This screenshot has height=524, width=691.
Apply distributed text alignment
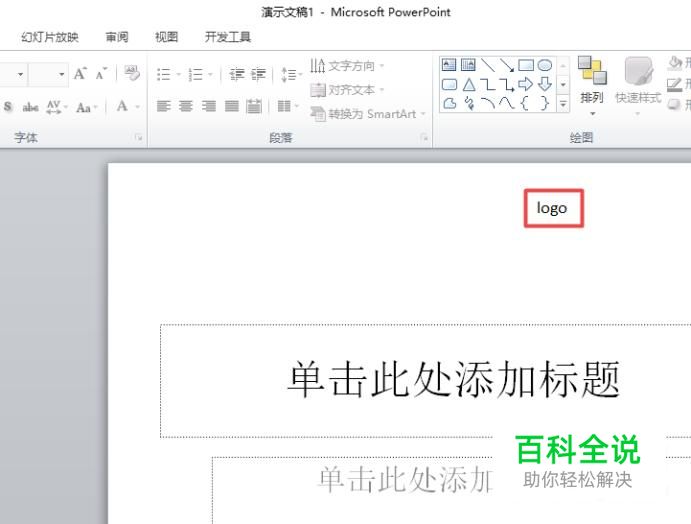tap(254, 106)
